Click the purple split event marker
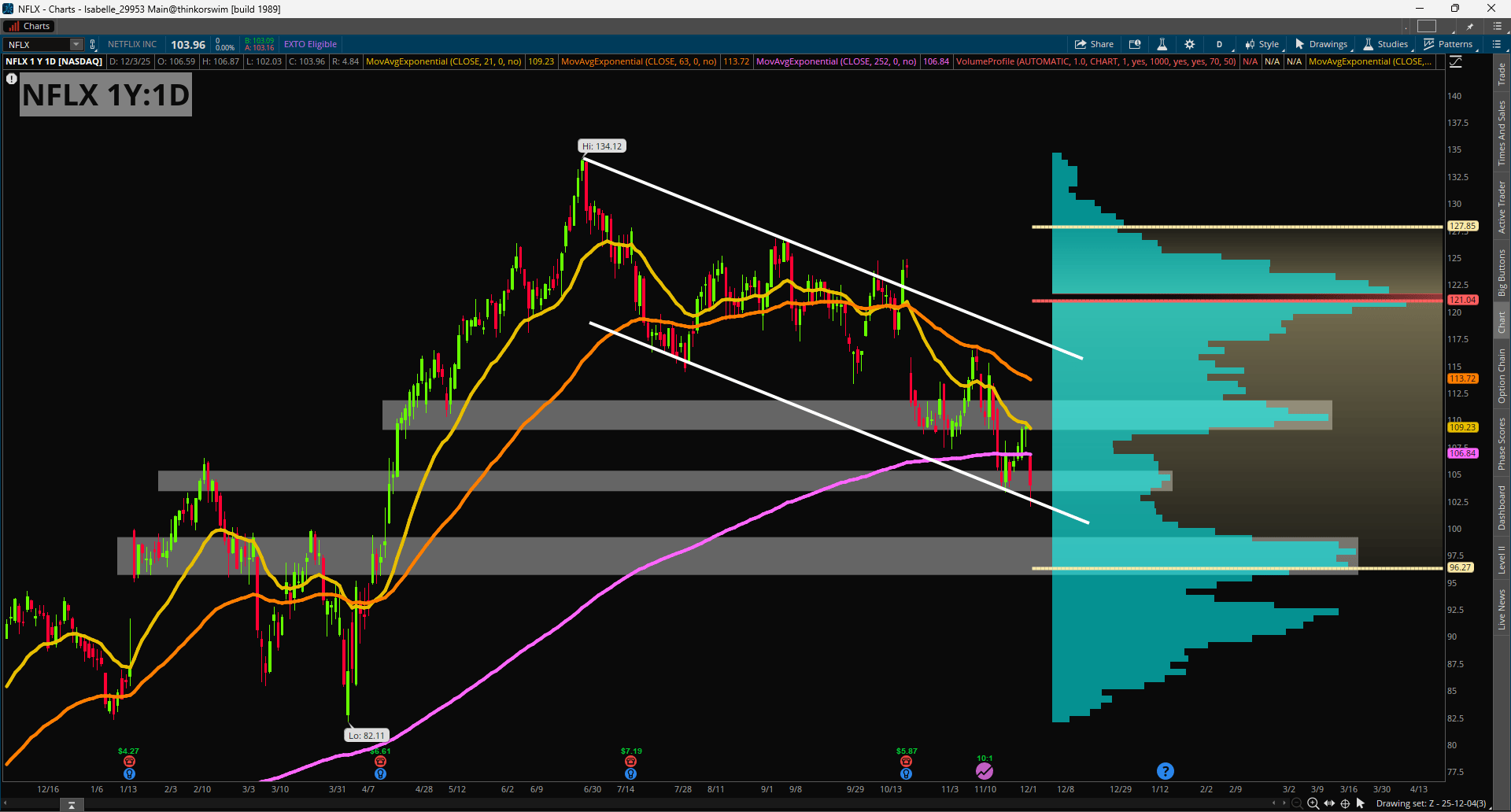Screen dimensions: 1511x812 [x=985, y=770]
